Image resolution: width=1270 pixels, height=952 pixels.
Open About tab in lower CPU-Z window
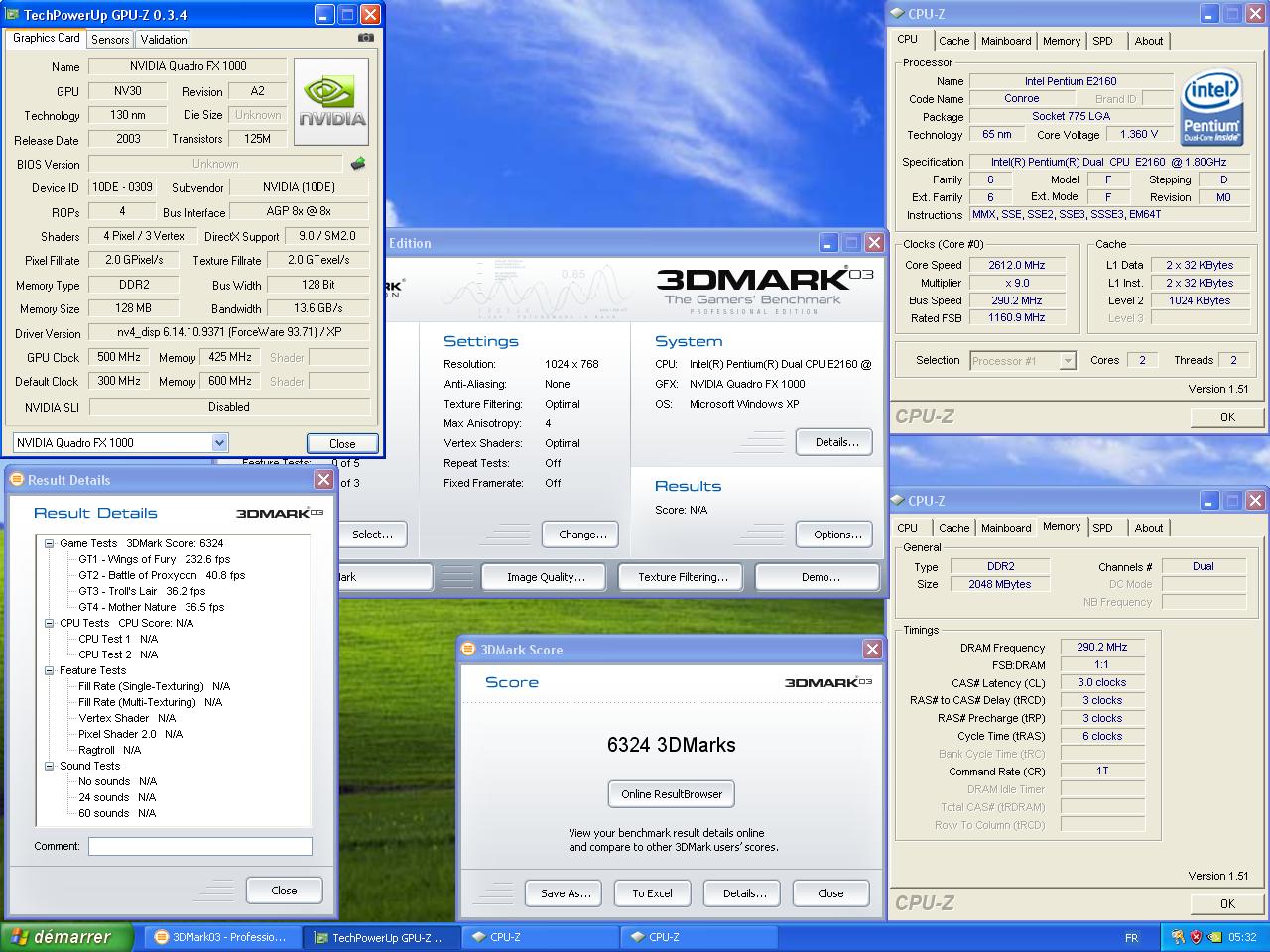(1149, 528)
